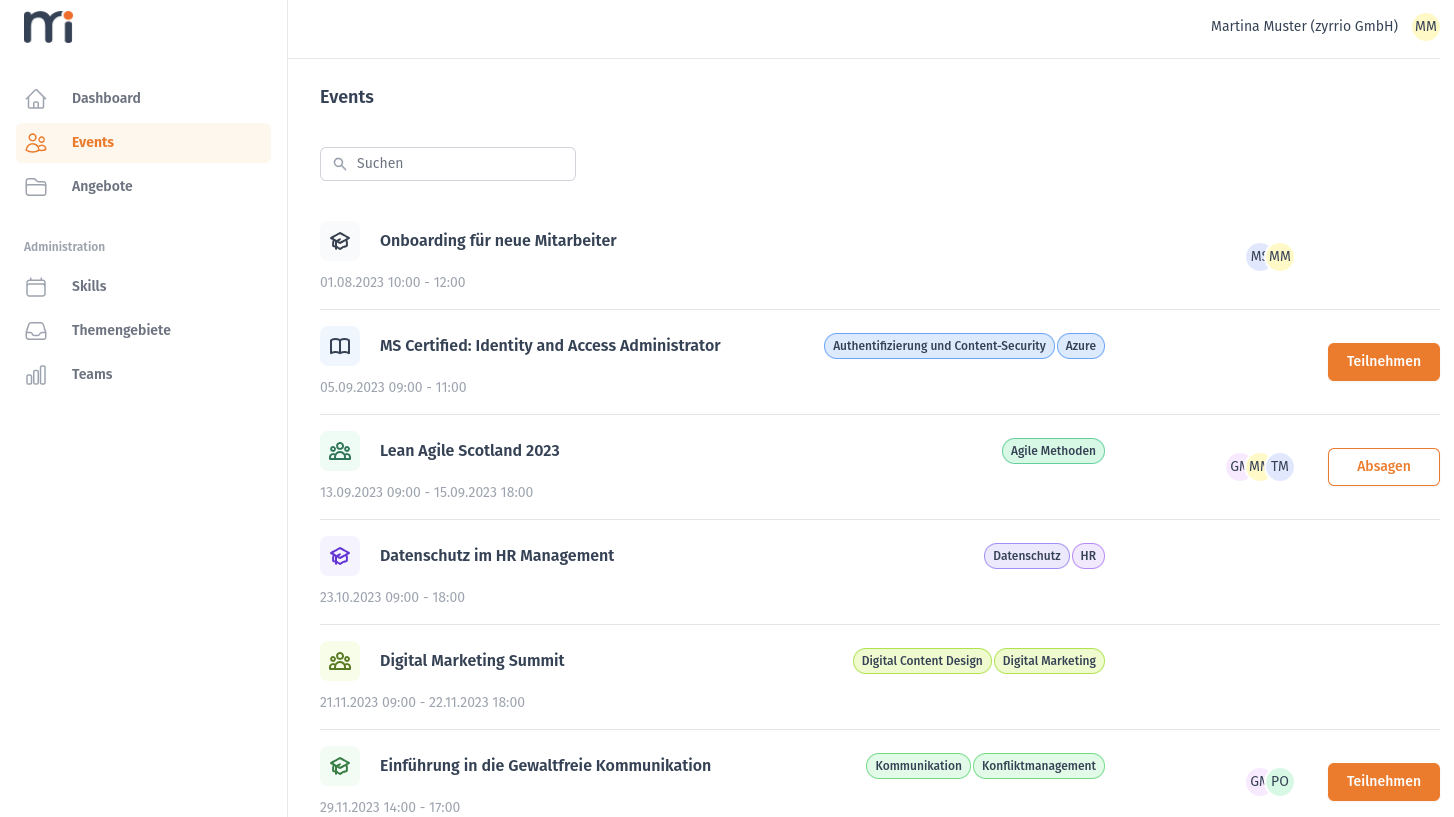The height and width of the screenshot is (817, 1454).
Task: Select the Agile Methoden tag
Action: [x=1053, y=451]
